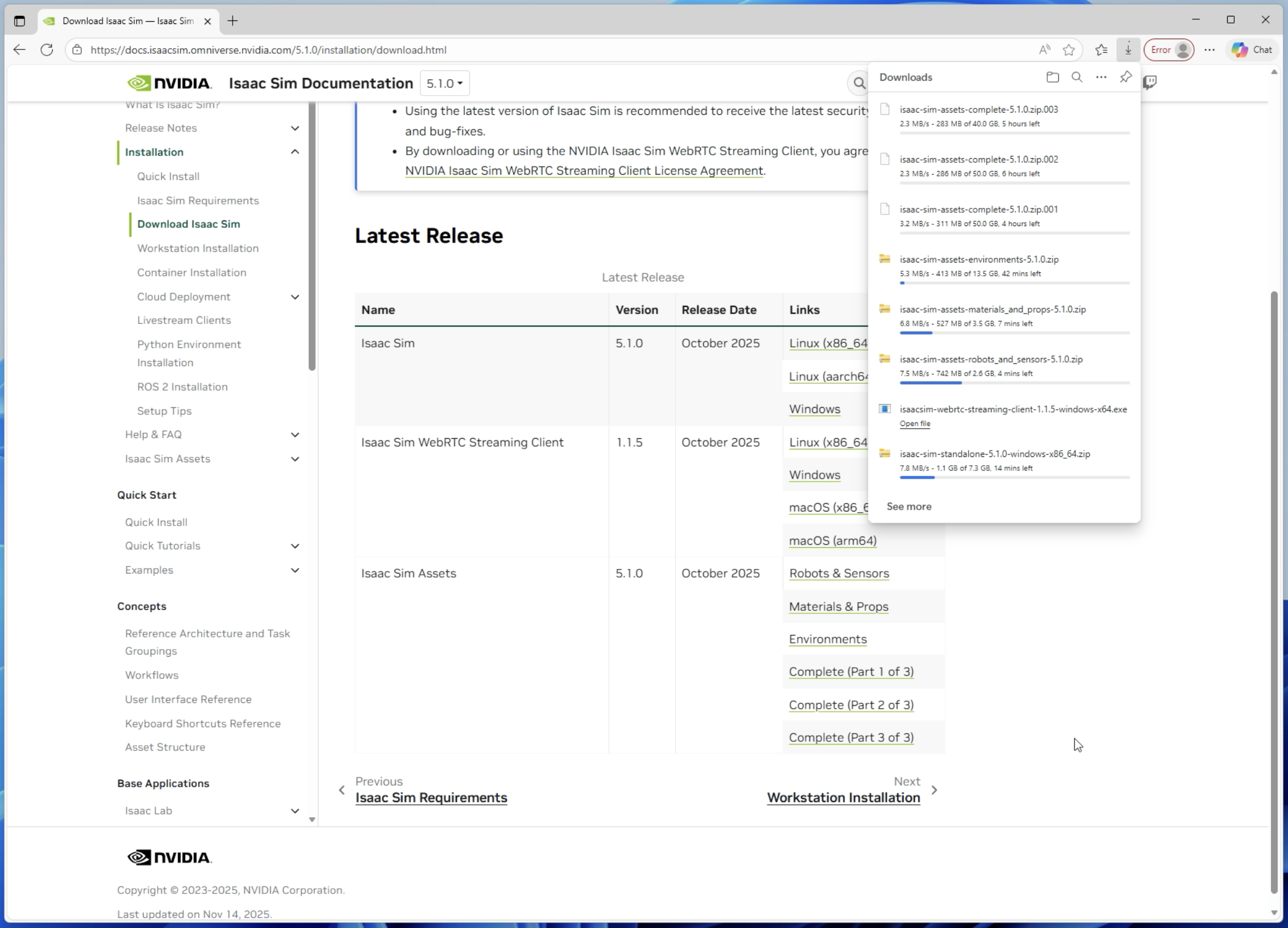Expand Isaac Sim Assets sidebar section
The image size is (1288, 928).
click(295, 459)
